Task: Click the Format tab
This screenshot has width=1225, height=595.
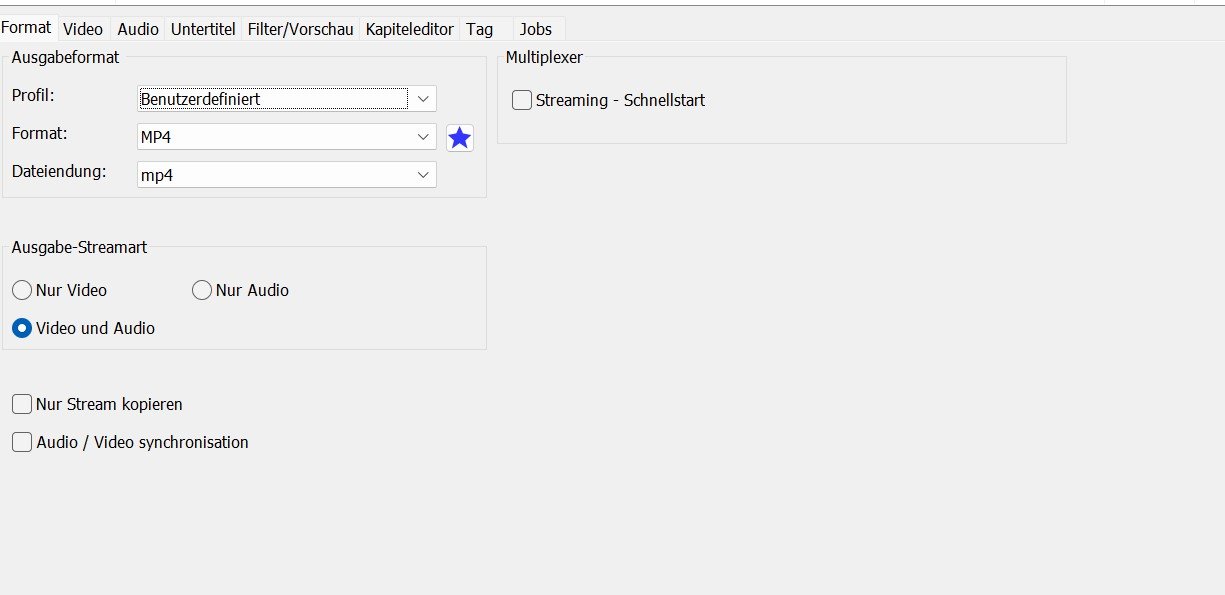Action: pyautogui.click(x=27, y=27)
